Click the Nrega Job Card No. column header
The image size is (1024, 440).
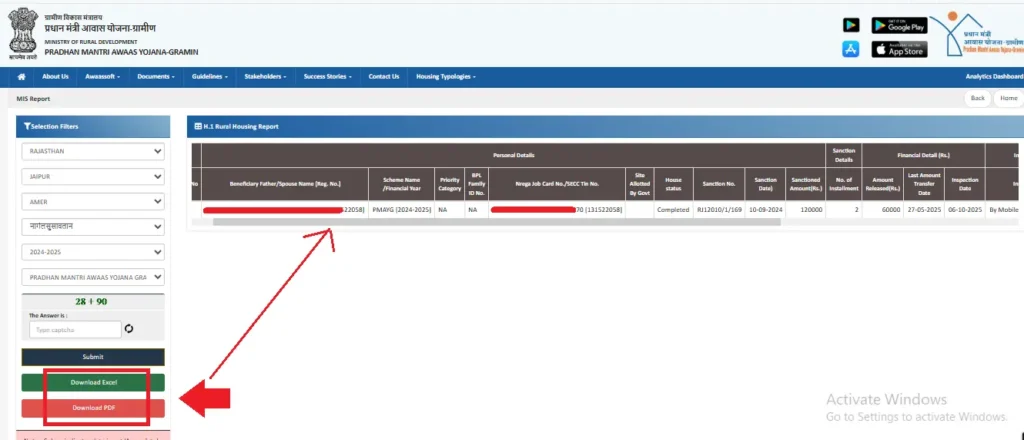[557, 184]
